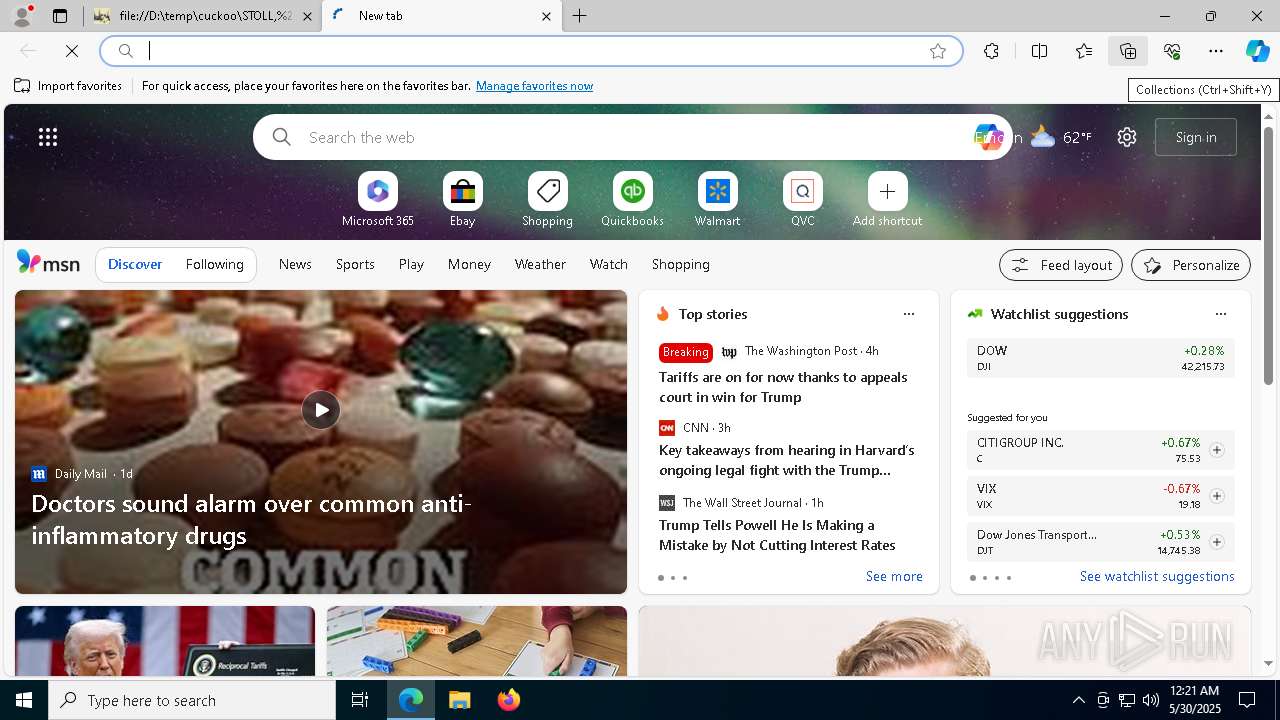The height and width of the screenshot is (720, 1280).
Task: Open Top stories more options
Action: [x=909, y=314]
